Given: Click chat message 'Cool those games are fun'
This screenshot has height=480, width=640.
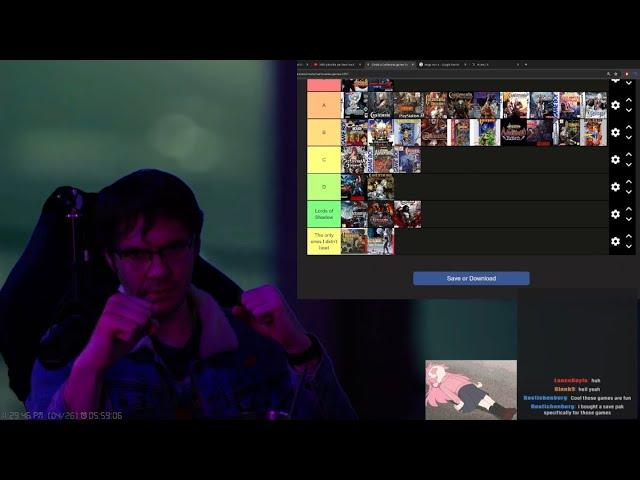Looking at the screenshot, I should pos(601,398).
